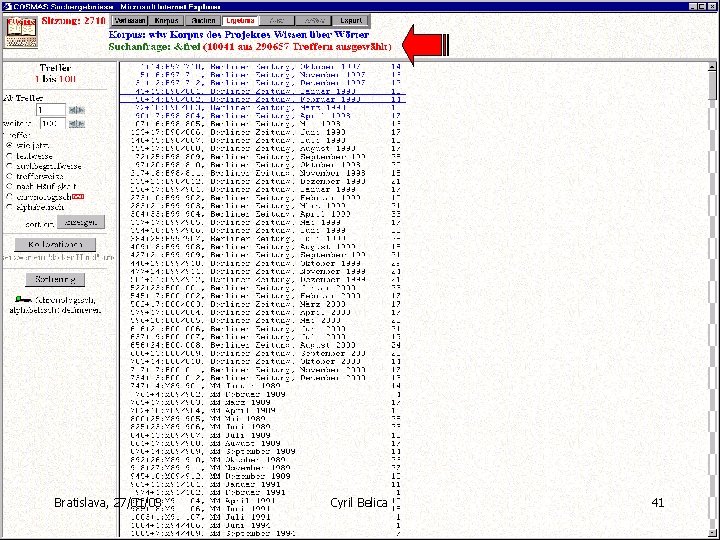Image resolution: width=720 pixels, height=540 pixels.
Task: Click the Export toolbar button
Action: pyautogui.click(x=351, y=21)
